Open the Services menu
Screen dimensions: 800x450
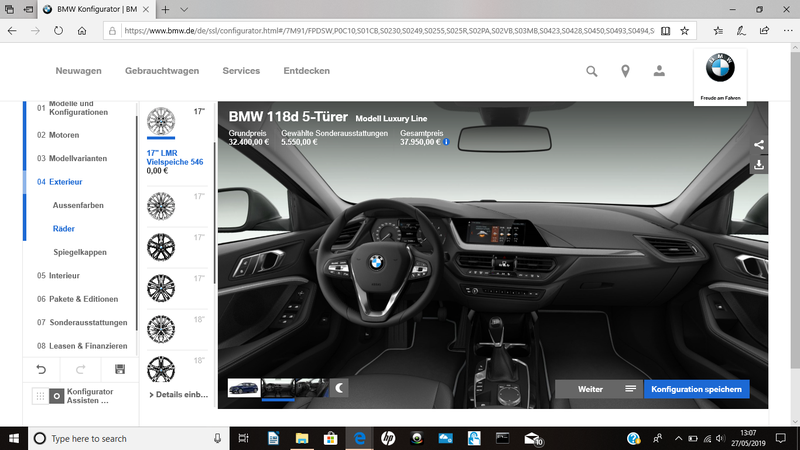(241, 71)
